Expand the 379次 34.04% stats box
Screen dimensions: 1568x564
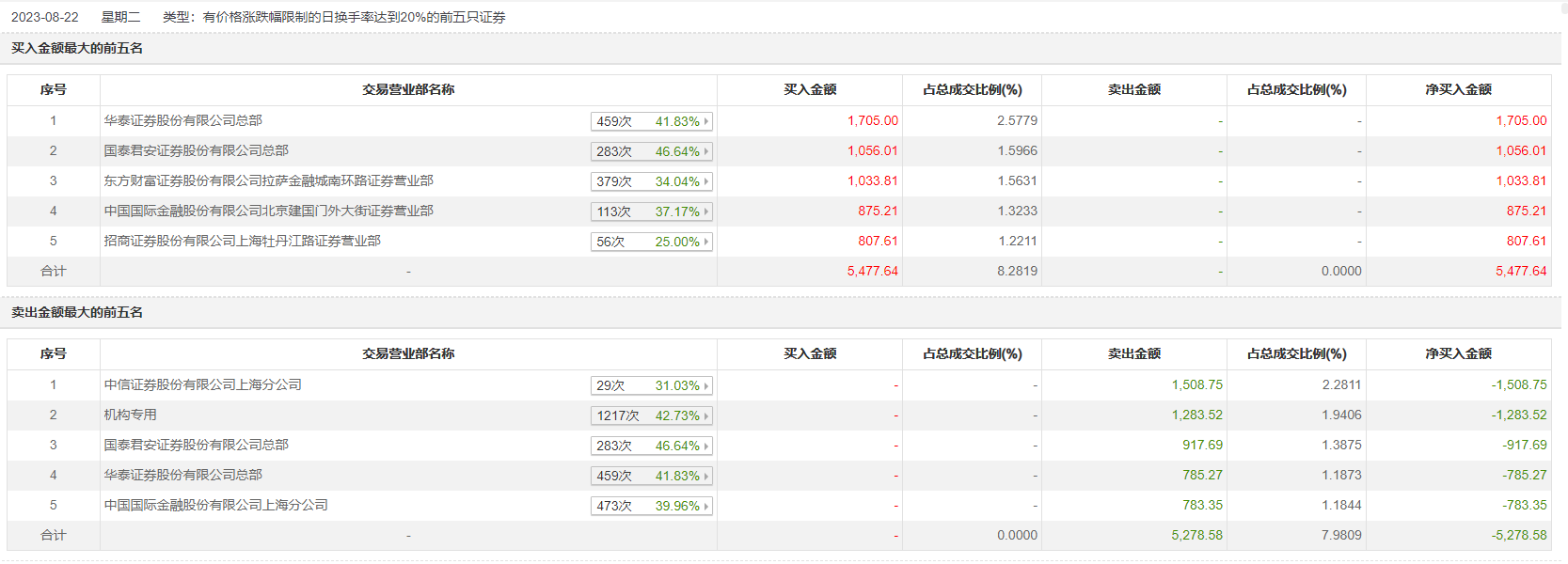point(651,181)
